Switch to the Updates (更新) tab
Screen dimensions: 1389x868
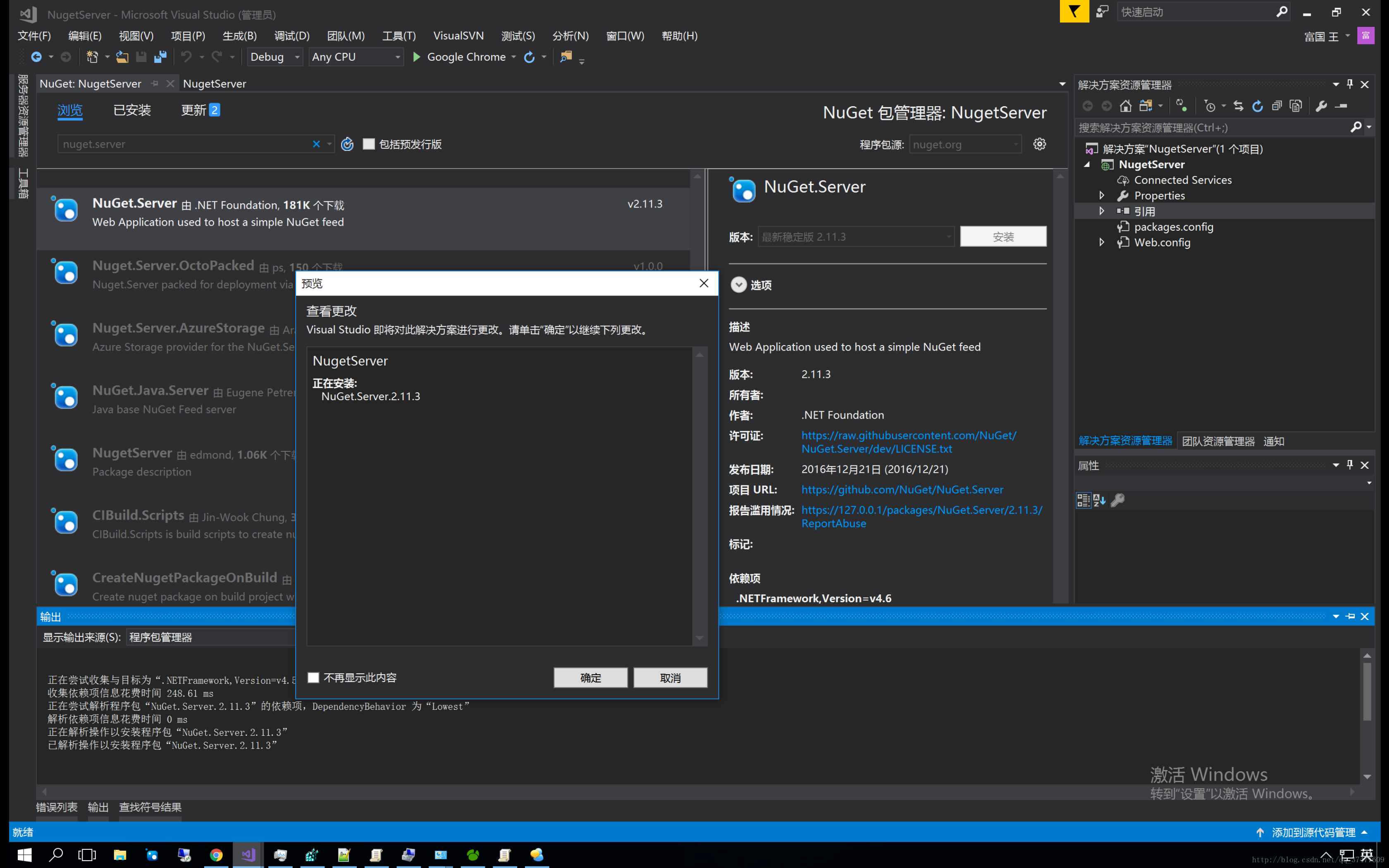(200, 110)
